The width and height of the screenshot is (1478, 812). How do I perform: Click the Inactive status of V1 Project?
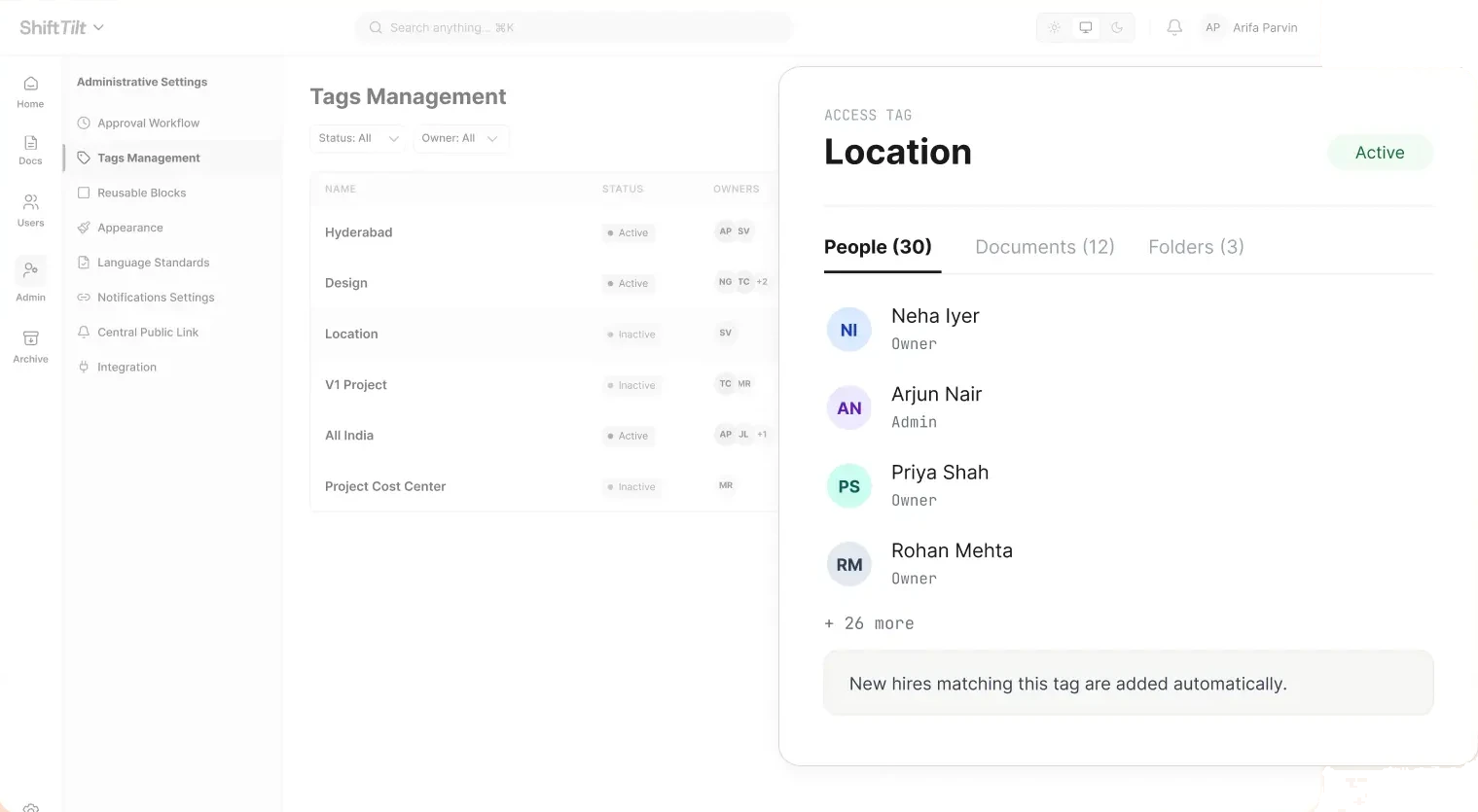[631, 385]
